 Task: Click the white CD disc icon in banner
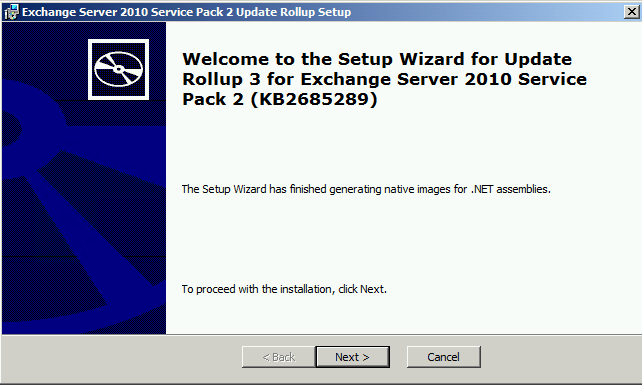(118, 69)
